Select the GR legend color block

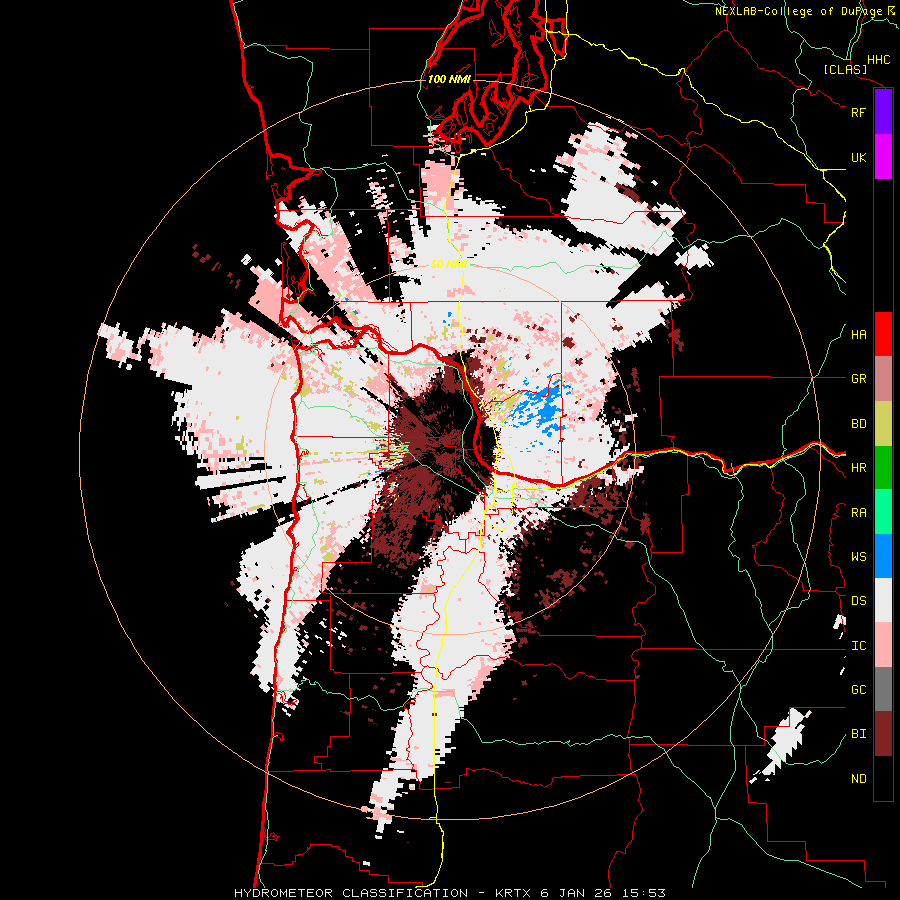pos(883,379)
